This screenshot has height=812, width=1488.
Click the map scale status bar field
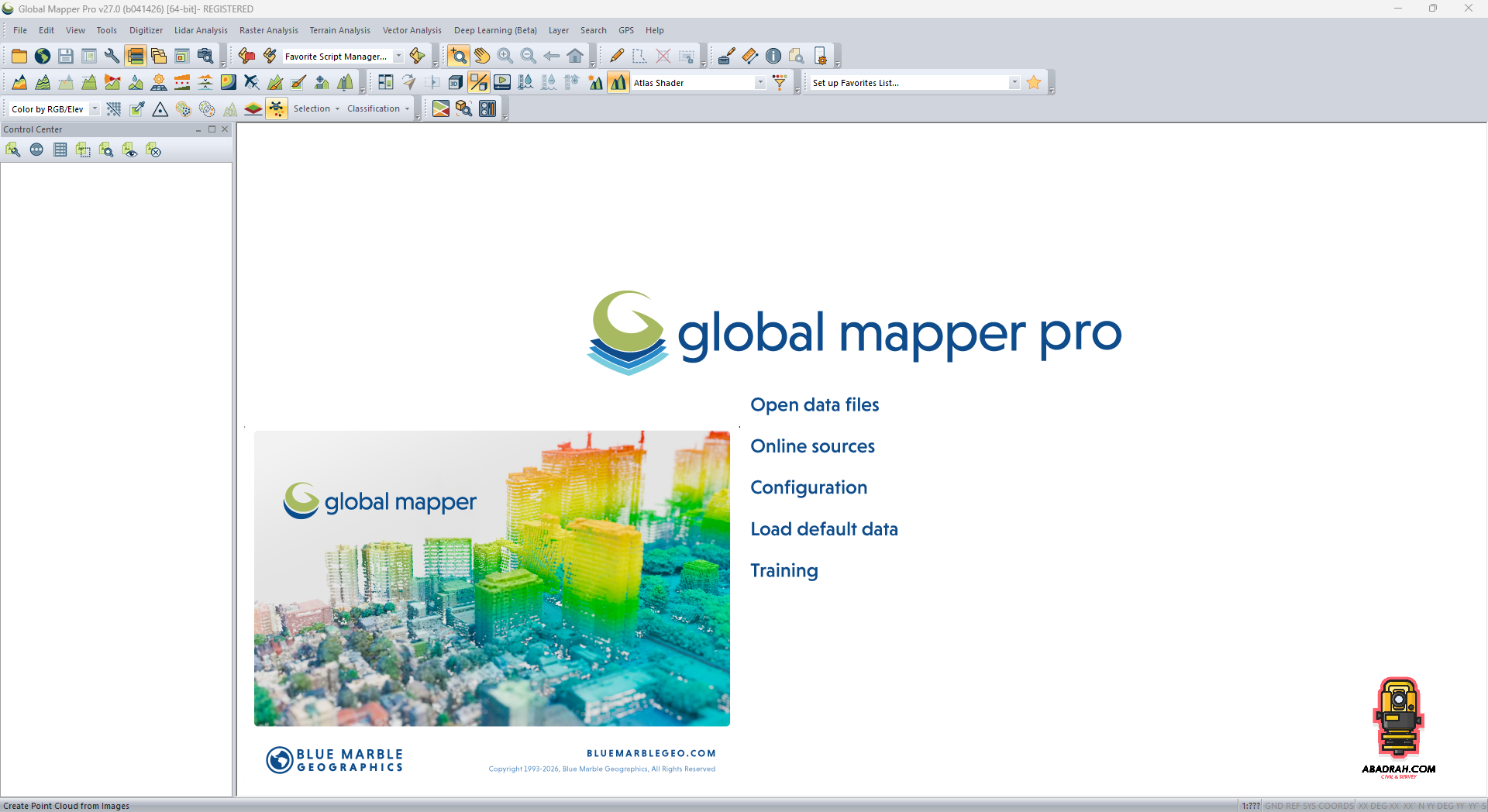1250,806
